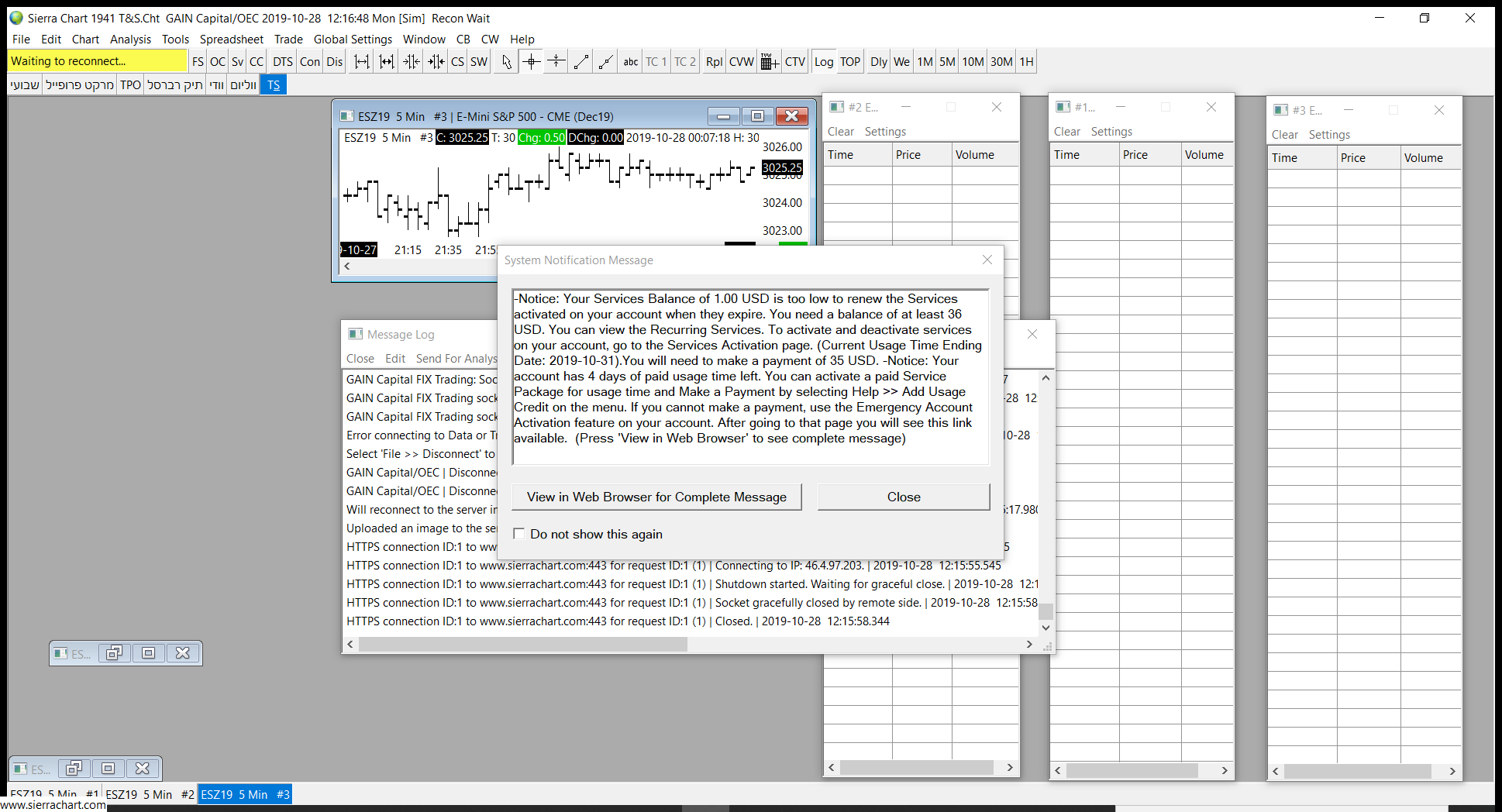
Task: Switch chart to 1H timeframe
Action: tap(1027, 62)
